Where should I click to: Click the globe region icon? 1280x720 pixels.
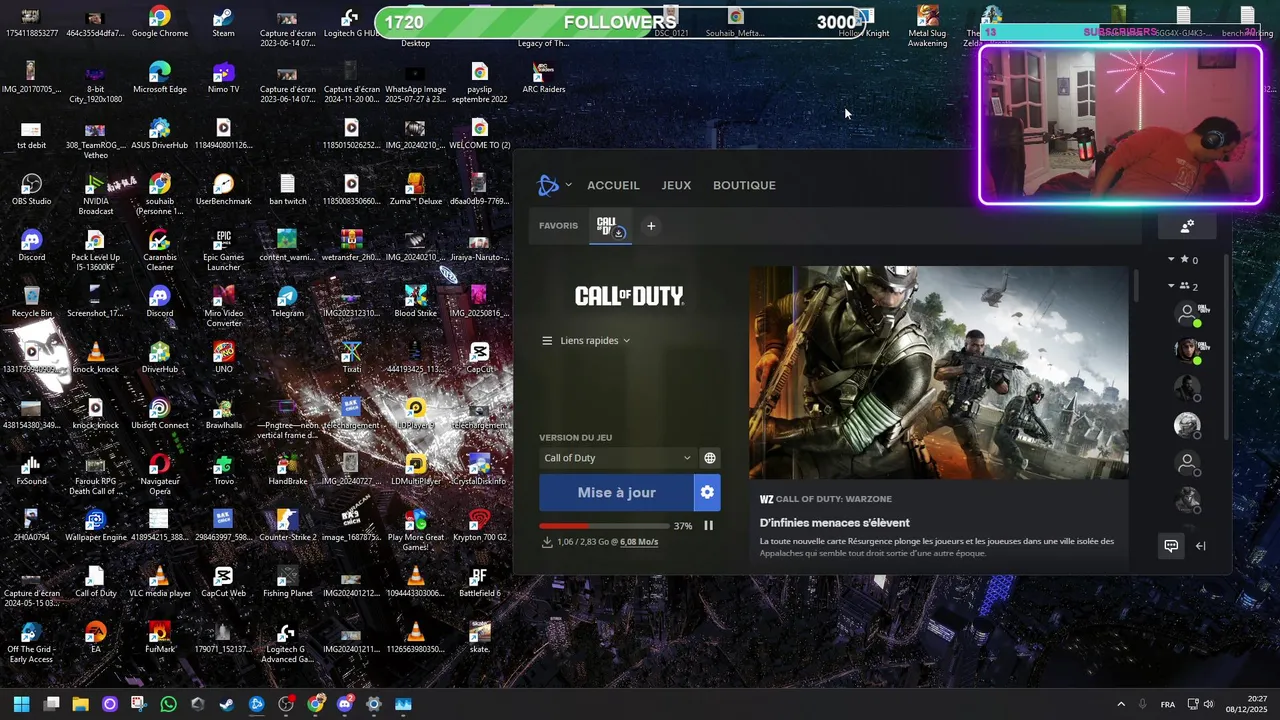coord(710,458)
